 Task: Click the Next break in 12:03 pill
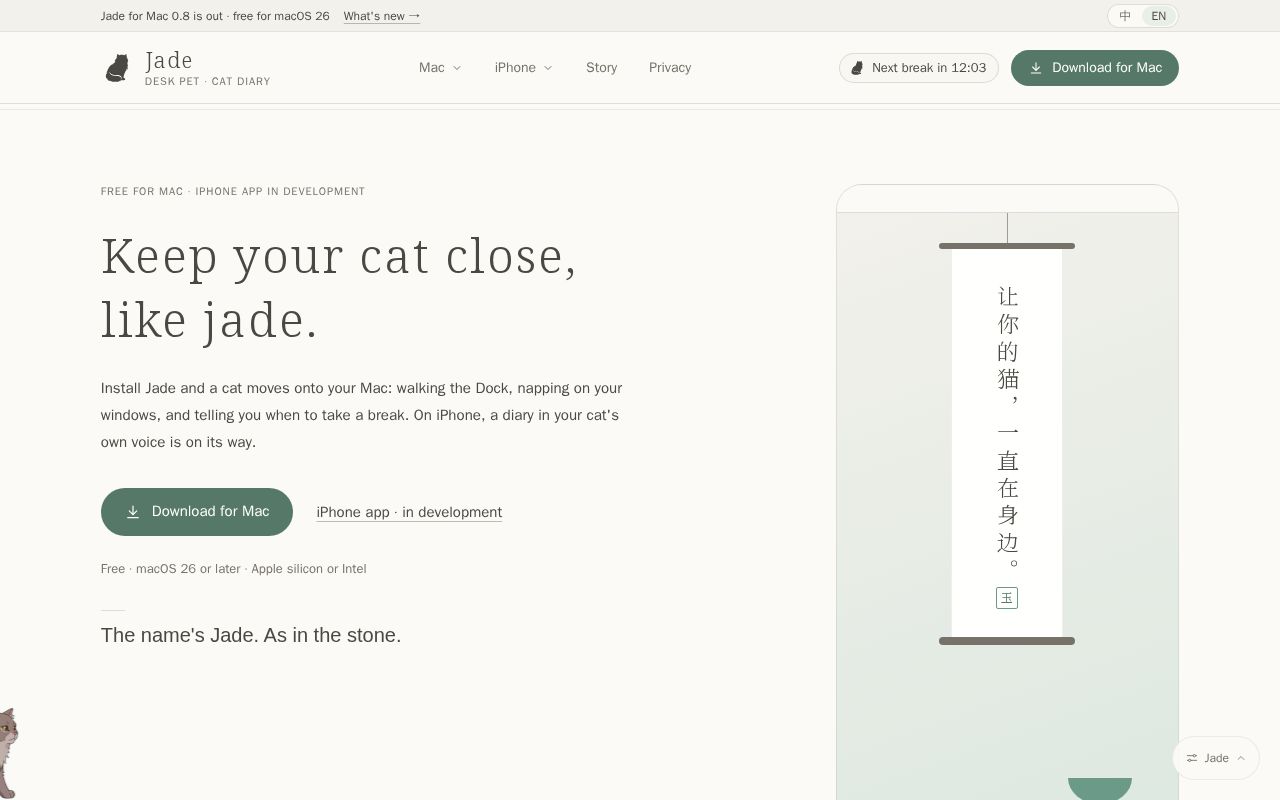[919, 68]
